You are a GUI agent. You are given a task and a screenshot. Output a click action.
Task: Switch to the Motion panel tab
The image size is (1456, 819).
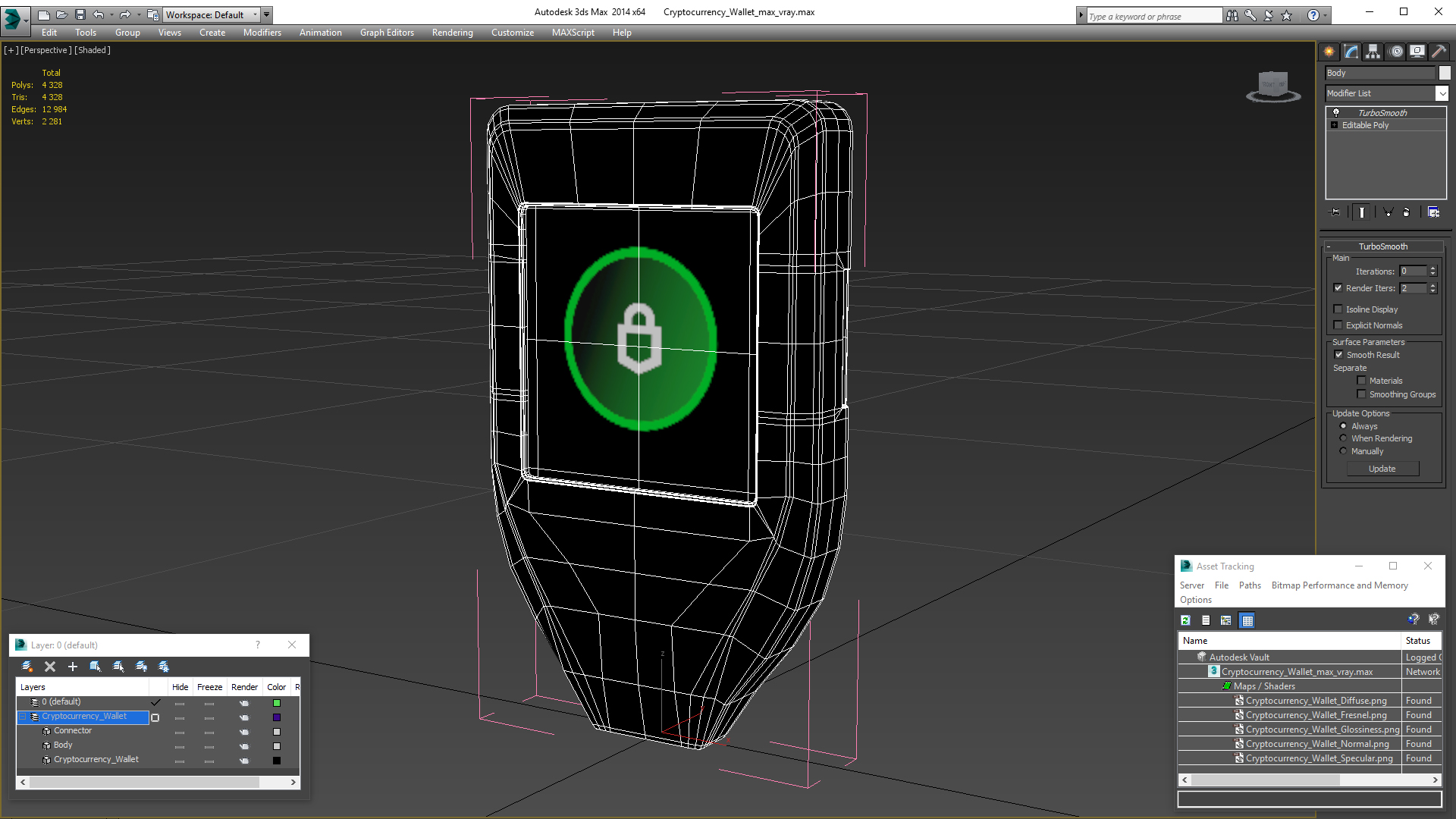pyautogui.click(x=1395, y=52)
